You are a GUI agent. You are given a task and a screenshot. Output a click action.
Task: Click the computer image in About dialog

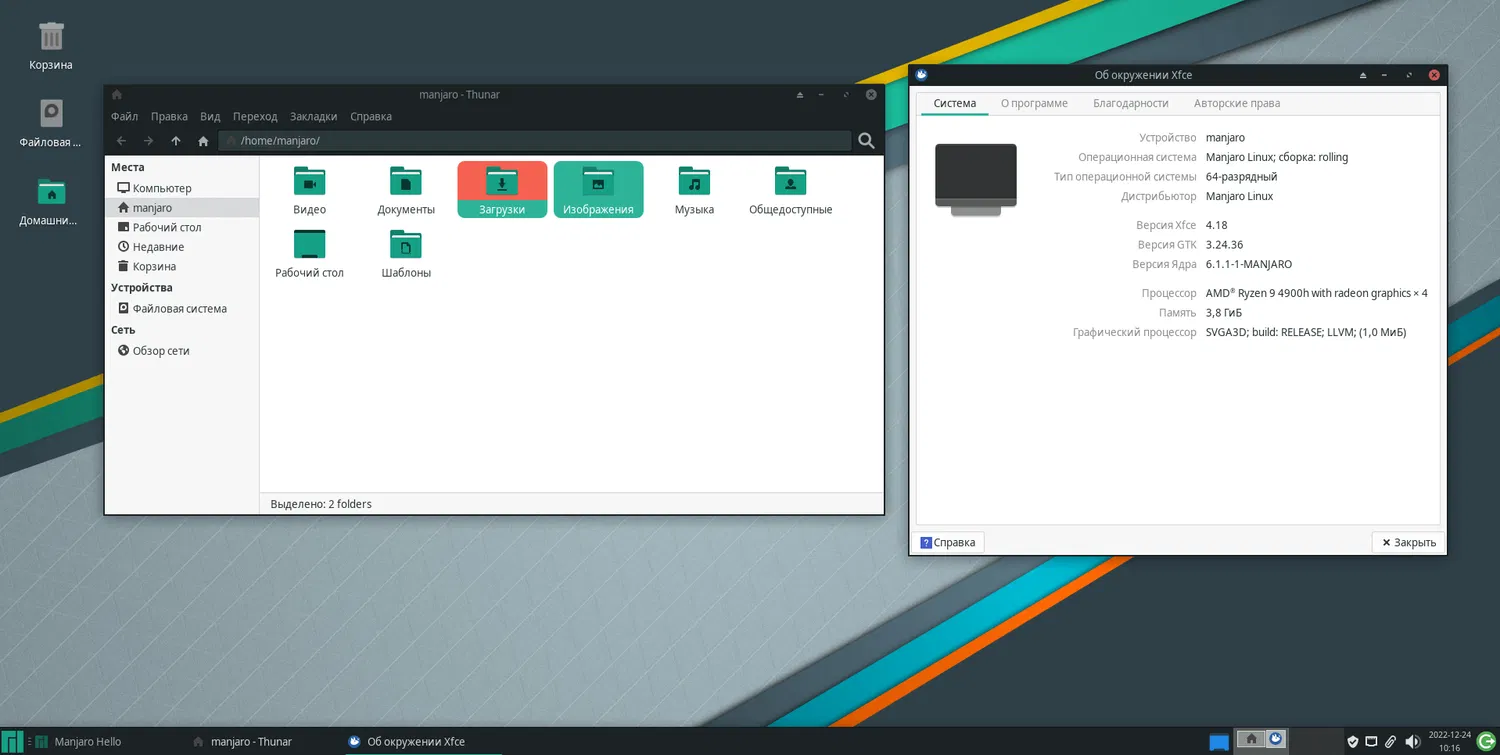pos(976,179)
